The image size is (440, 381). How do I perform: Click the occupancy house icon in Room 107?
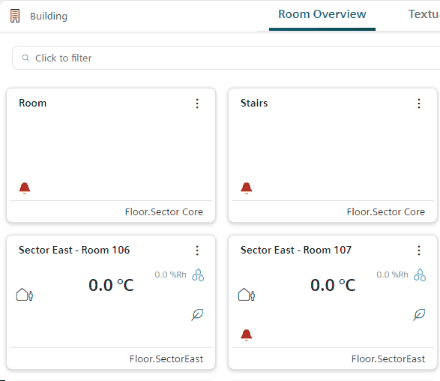pyautogui.click(x=247, y=295)
